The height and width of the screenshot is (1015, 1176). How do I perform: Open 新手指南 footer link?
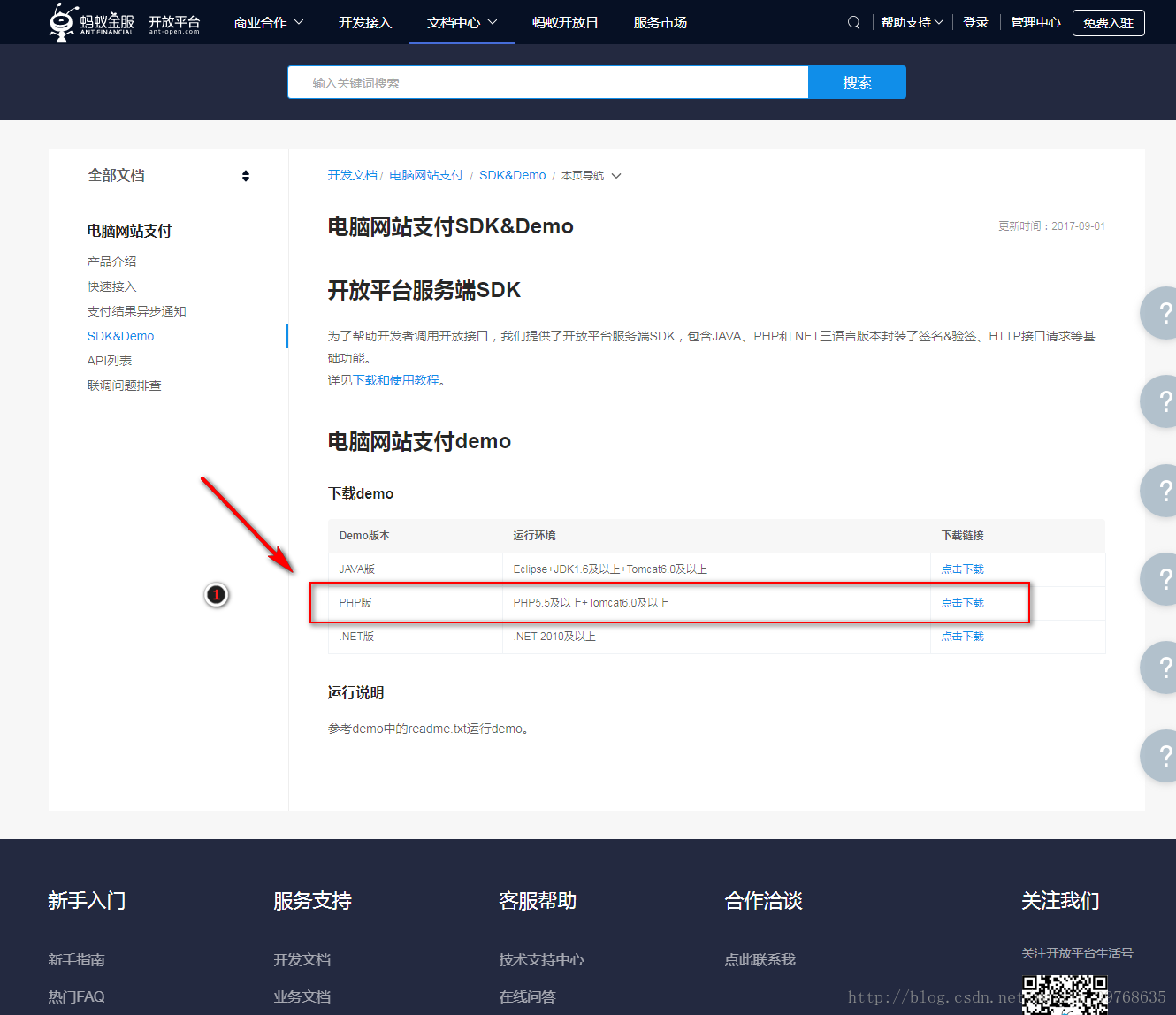(x=77, y=959)
